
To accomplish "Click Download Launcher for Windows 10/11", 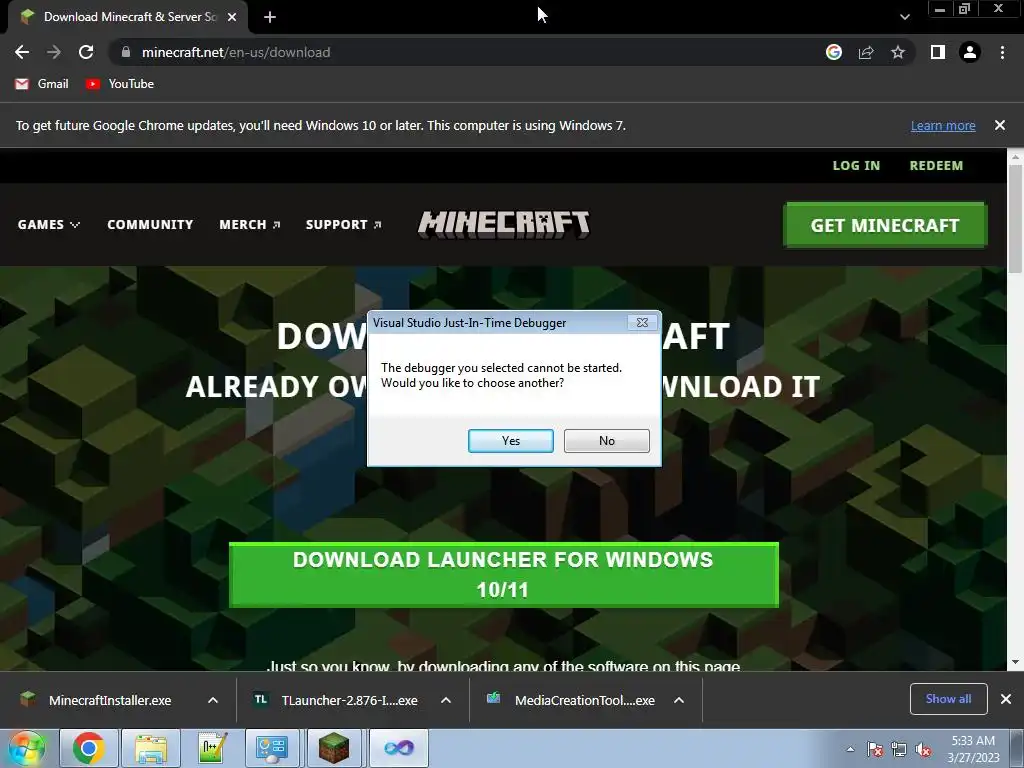I will [504, 575].
